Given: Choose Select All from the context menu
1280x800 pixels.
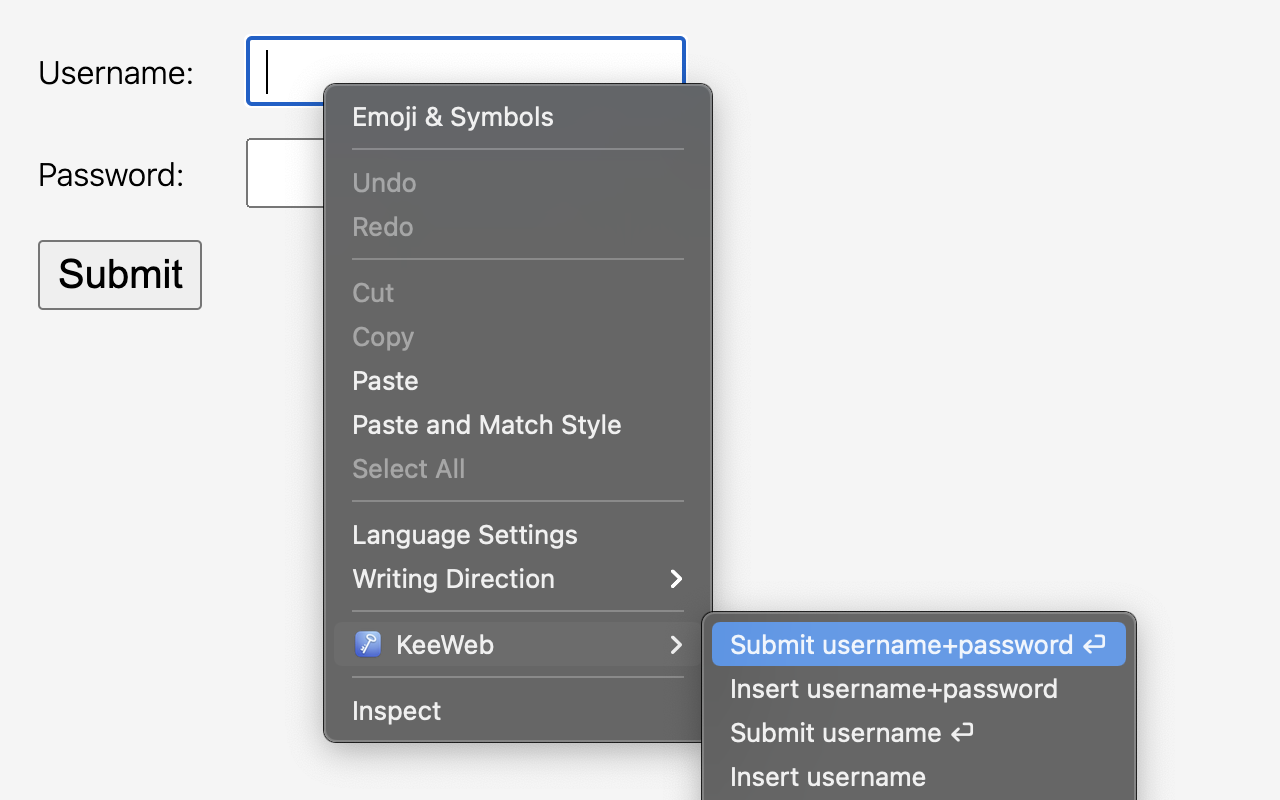Looking at the screenshot, I should (408, 468).
